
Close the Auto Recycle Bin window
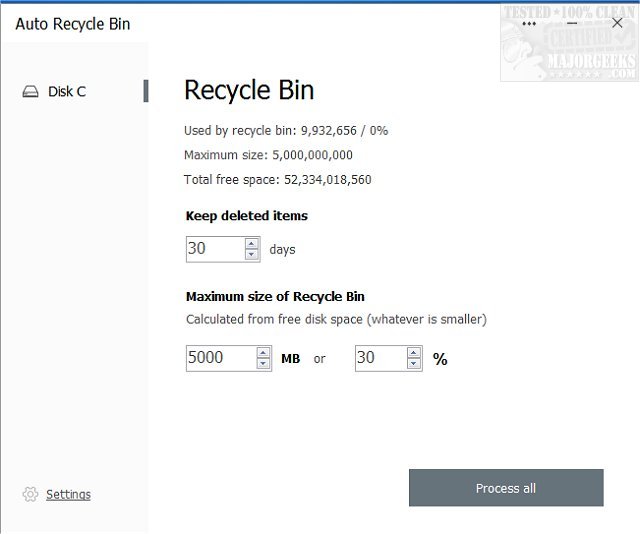pos(617,23)
